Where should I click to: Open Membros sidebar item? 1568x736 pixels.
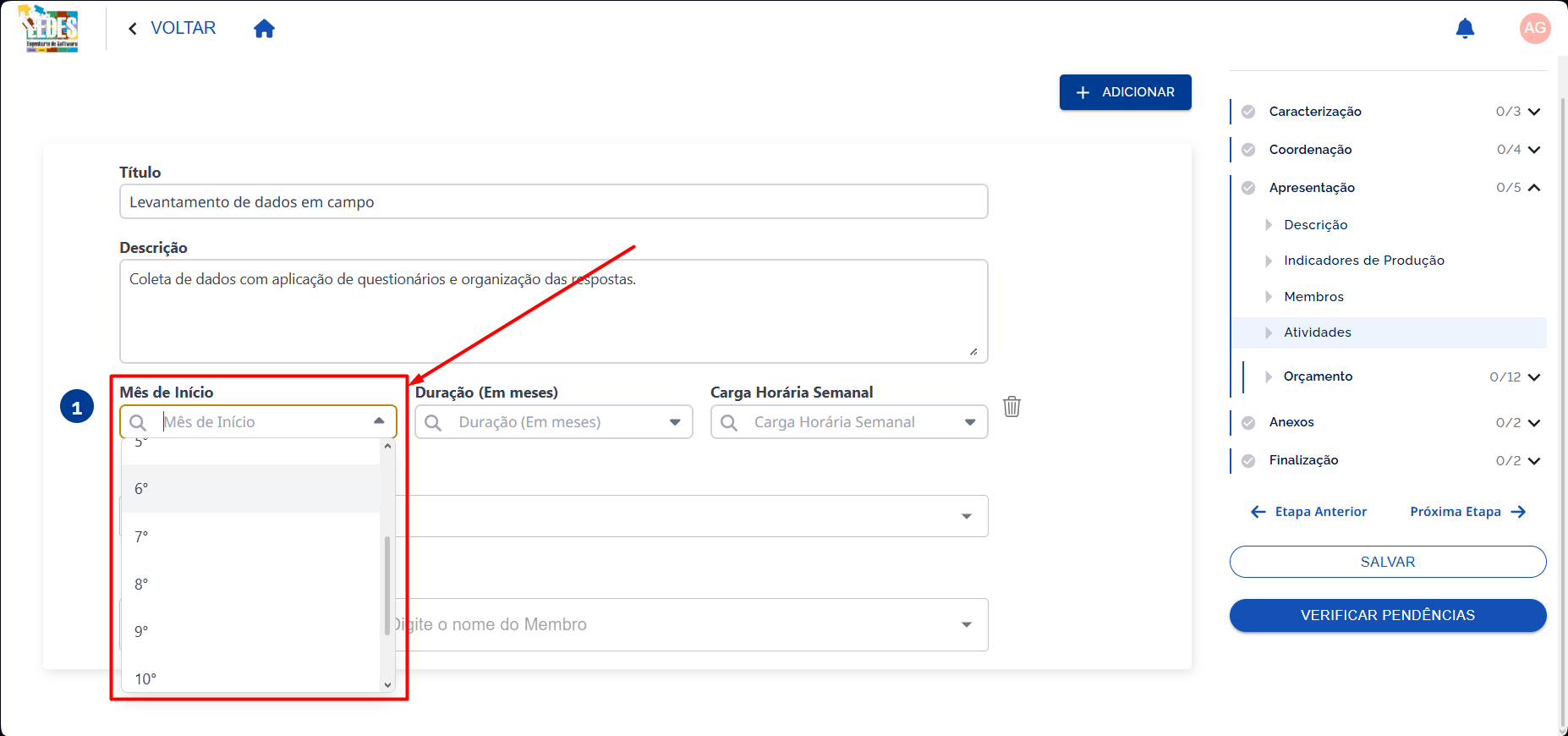[x=1313, y=297]
